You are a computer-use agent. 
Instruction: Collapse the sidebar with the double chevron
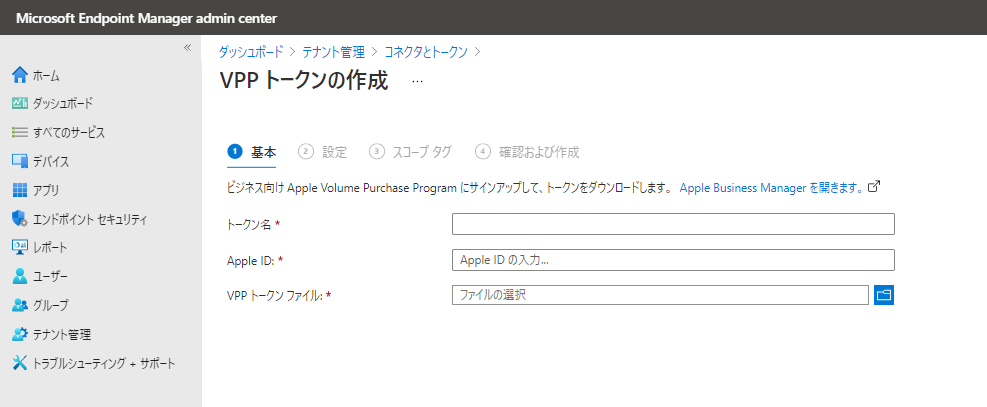coord(187,48)
